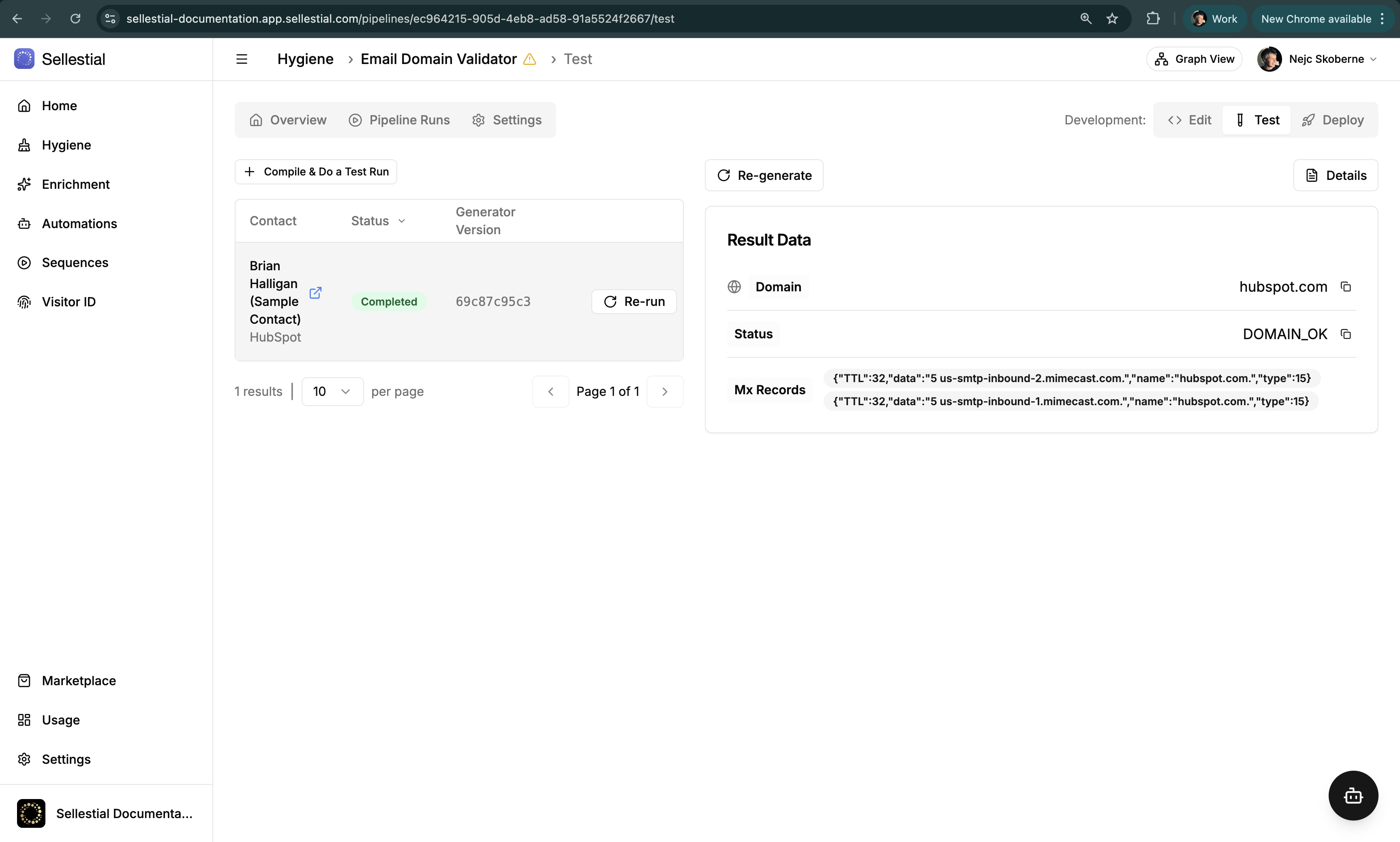Click Compile & Do a Test Run
The width and height of the screenshot is (1400, 842).
pos(315,171)
